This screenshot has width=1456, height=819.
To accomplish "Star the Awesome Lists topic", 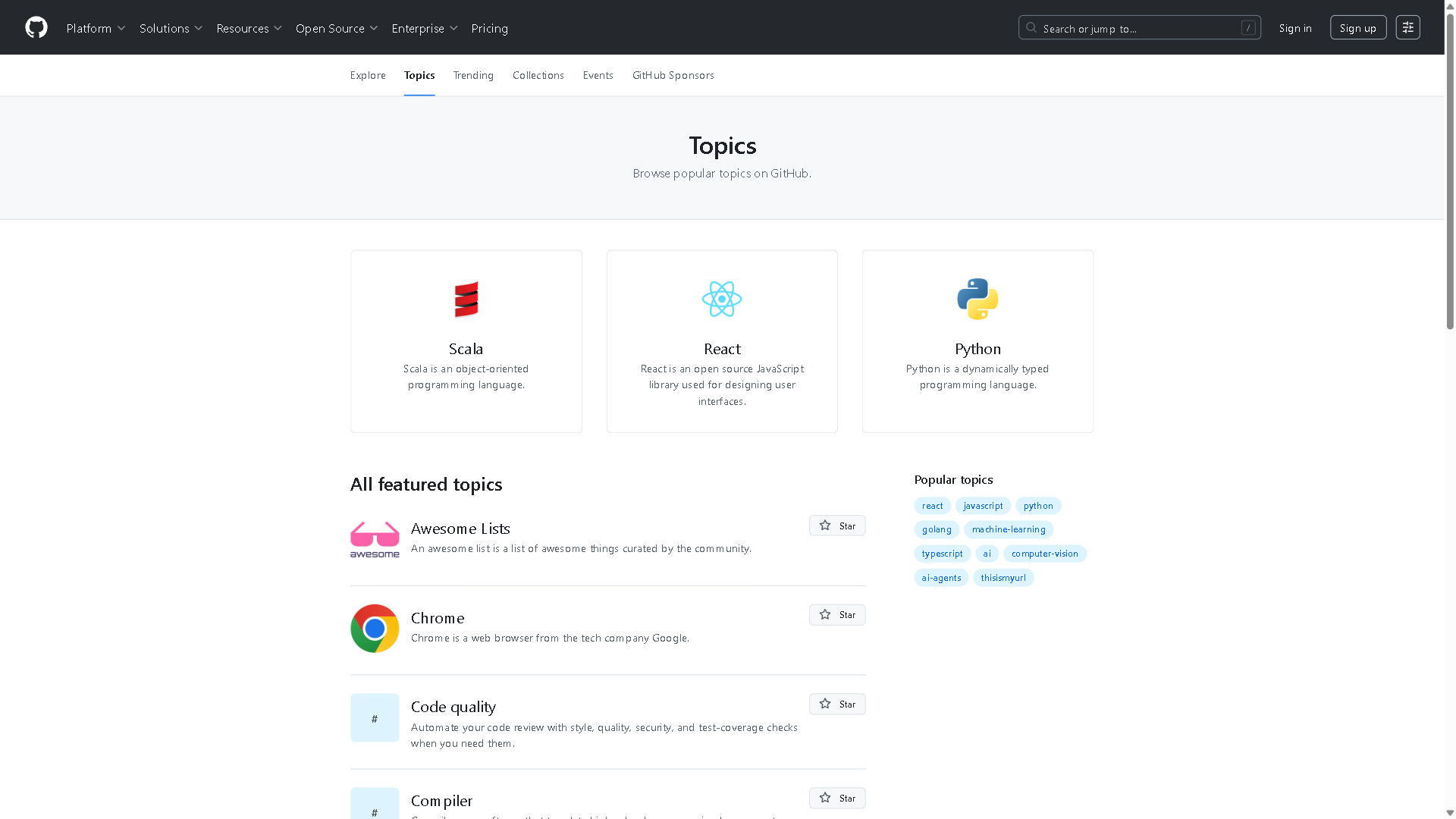I will (x=836, y=525).
